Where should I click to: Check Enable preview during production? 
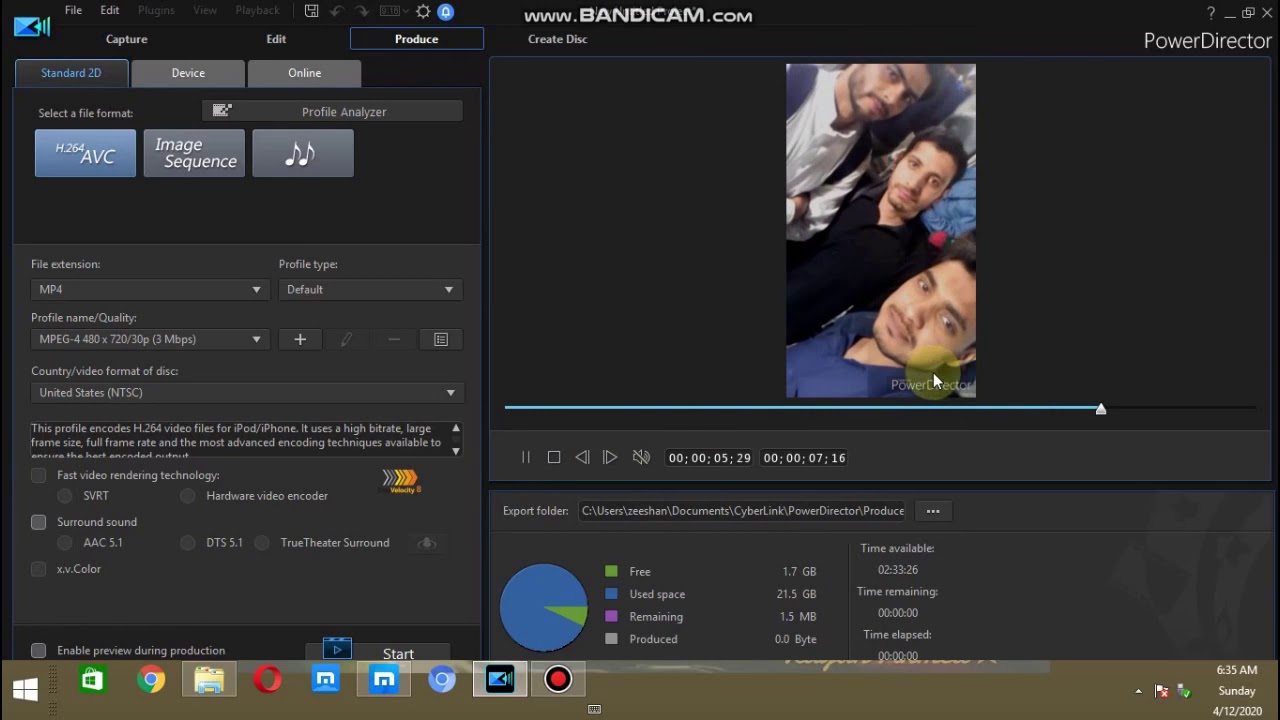(x=39, y=651)
